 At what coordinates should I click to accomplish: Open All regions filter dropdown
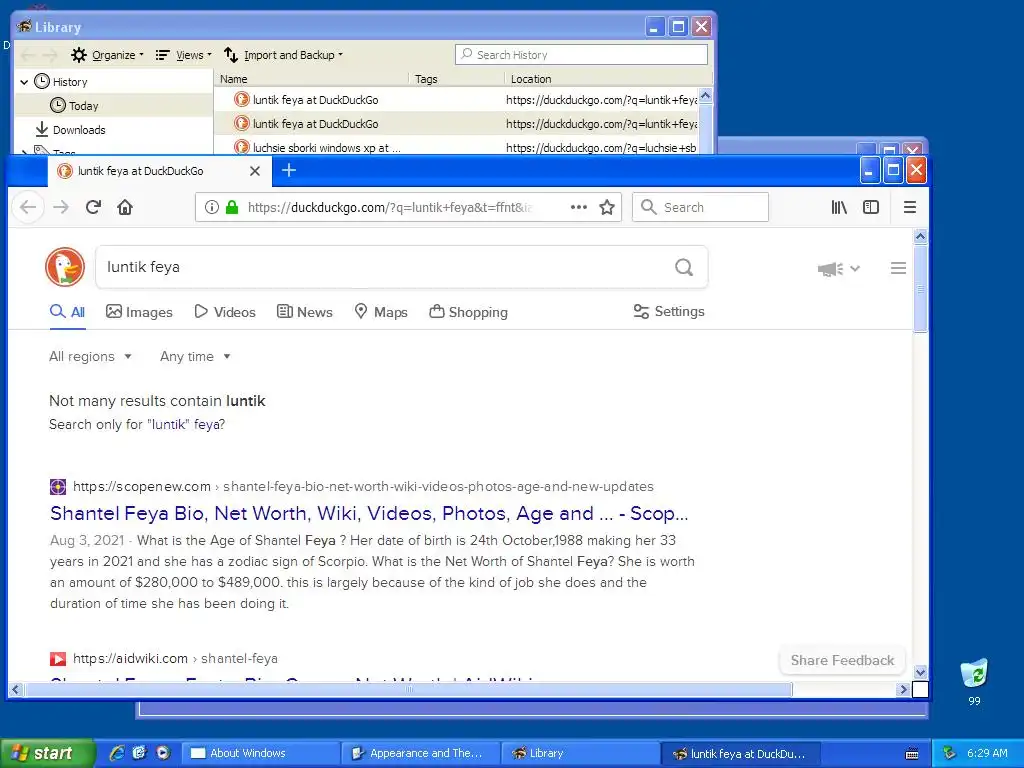(x=90, y=357)
